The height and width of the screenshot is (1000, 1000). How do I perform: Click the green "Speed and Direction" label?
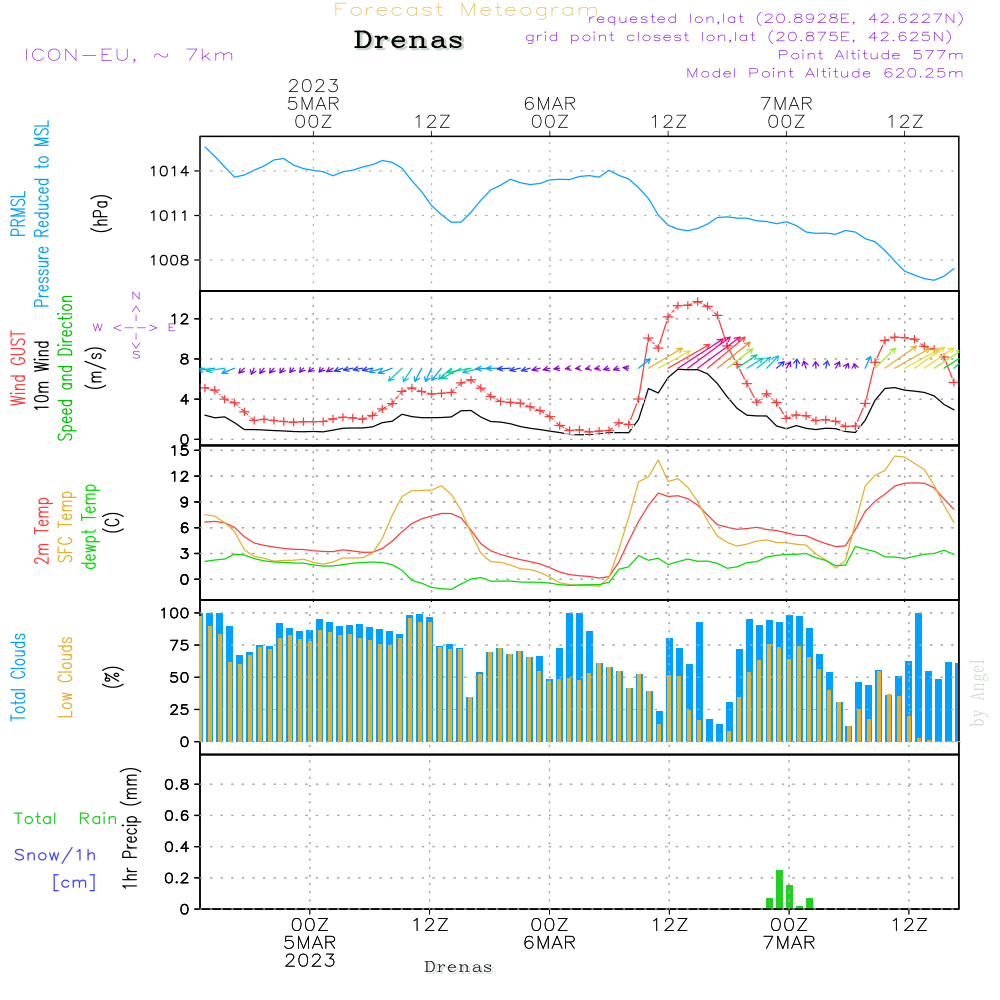point(65,368)
